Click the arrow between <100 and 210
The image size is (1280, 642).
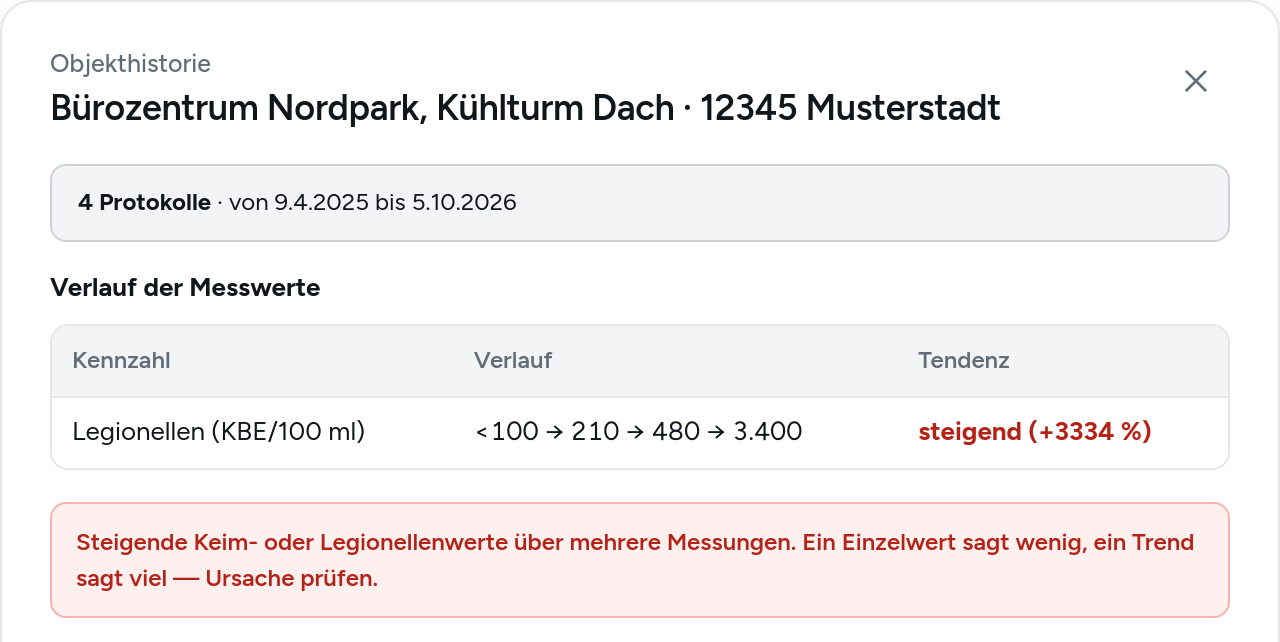pos(555,432)
